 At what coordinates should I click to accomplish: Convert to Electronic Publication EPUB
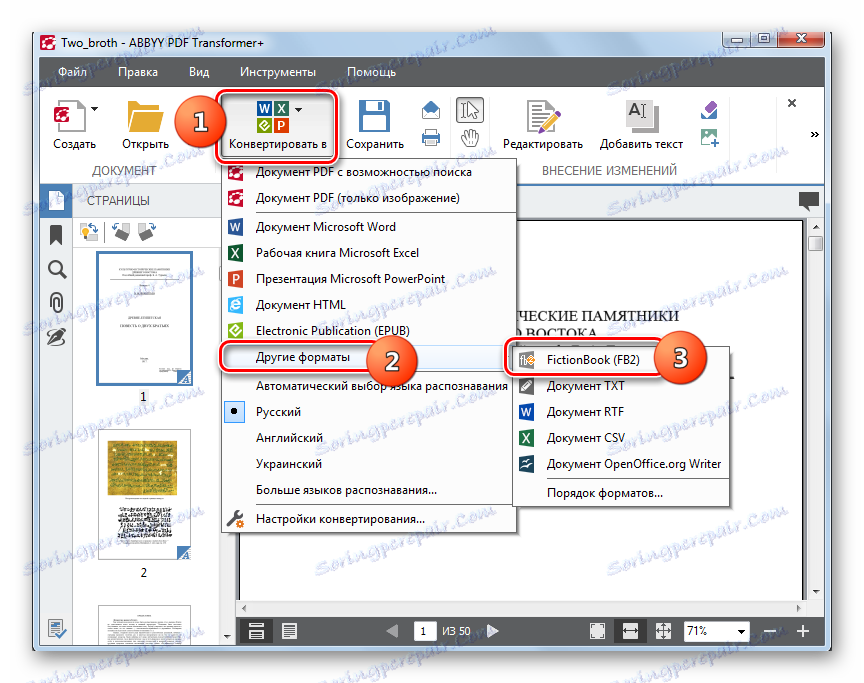pyautogui.click(x=368, y=330)
